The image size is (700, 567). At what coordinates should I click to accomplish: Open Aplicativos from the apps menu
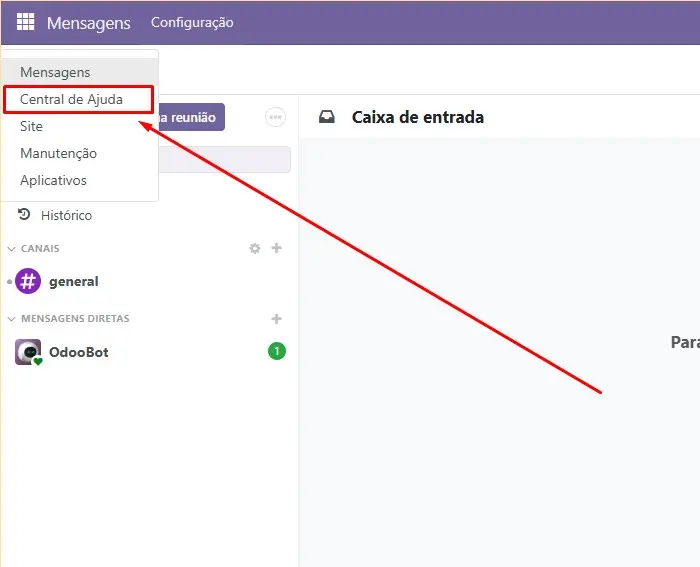click(x=53, y=181)
